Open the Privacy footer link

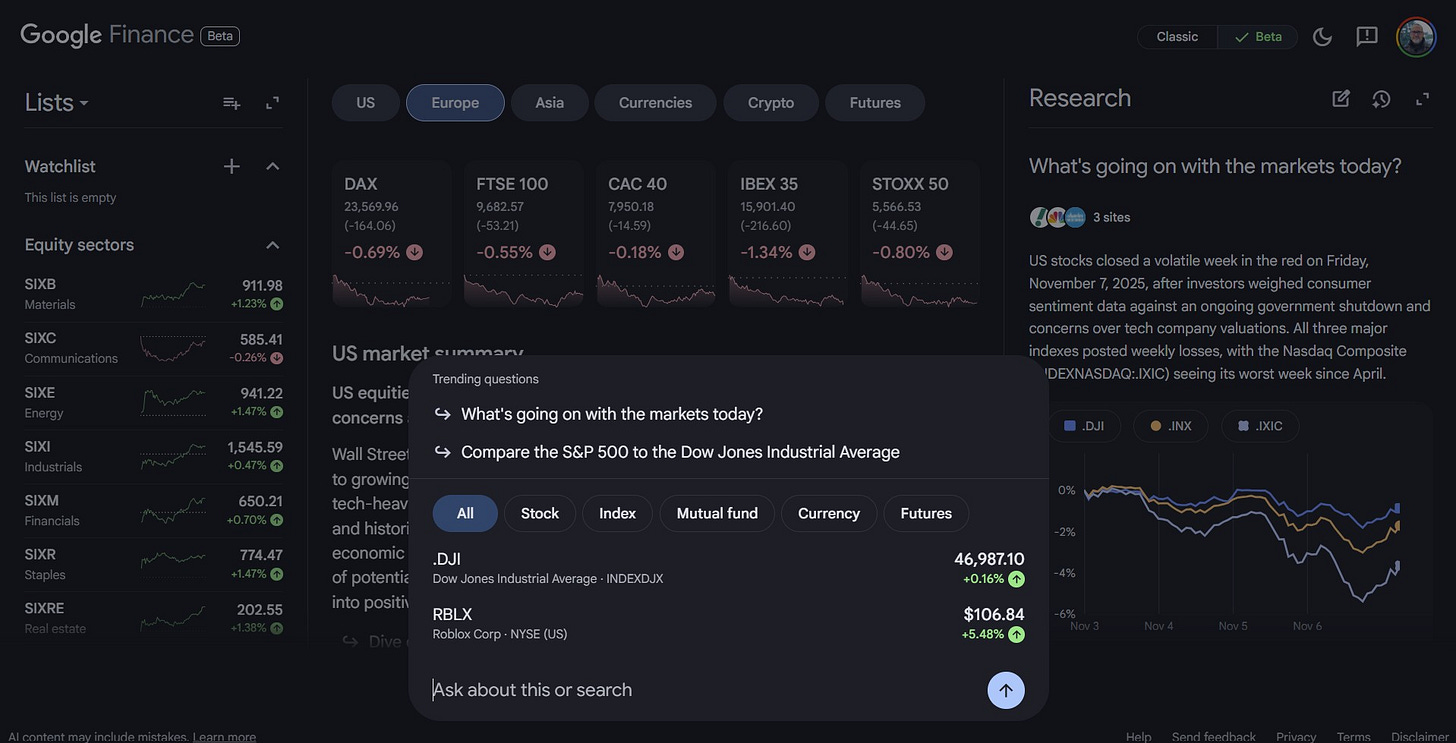(1296, 737)
